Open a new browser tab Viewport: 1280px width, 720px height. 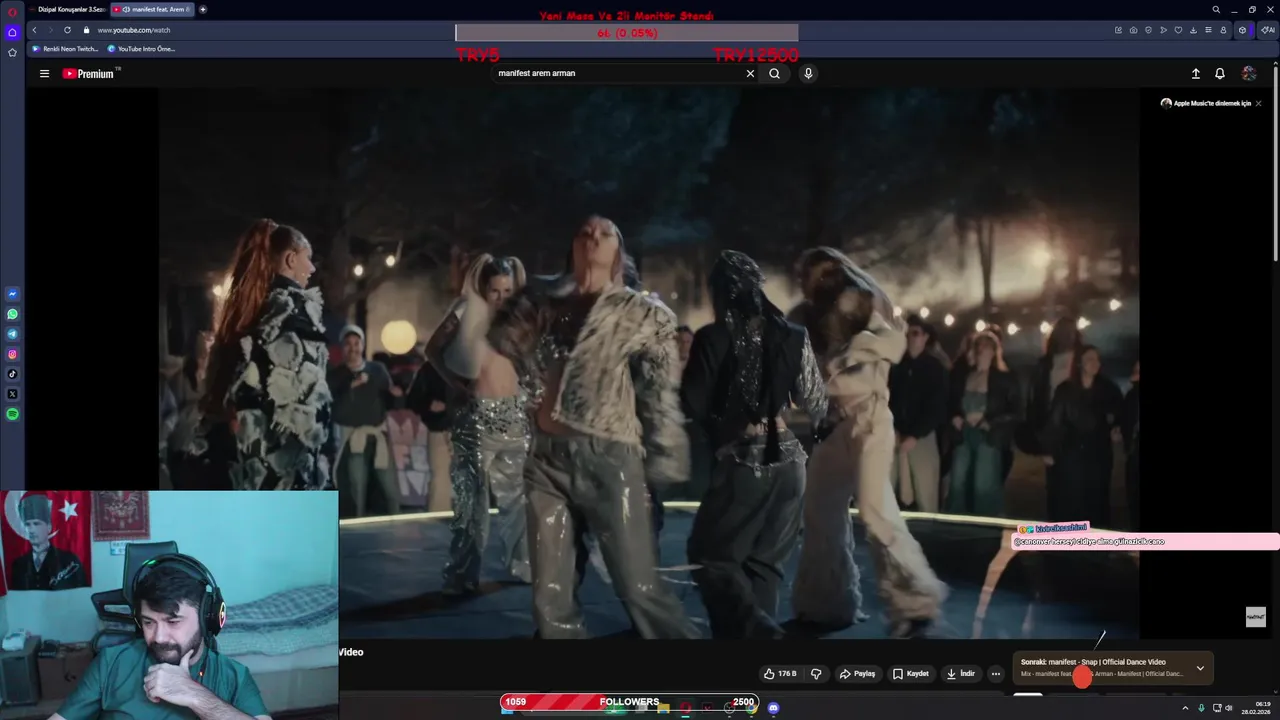coord(203,9)
